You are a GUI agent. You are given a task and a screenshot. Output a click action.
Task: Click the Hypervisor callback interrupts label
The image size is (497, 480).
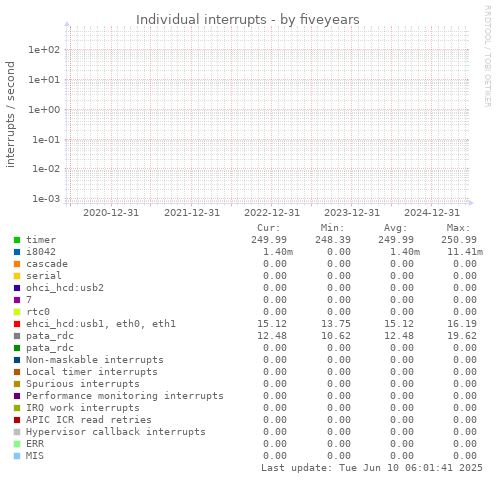coord(116,432)
